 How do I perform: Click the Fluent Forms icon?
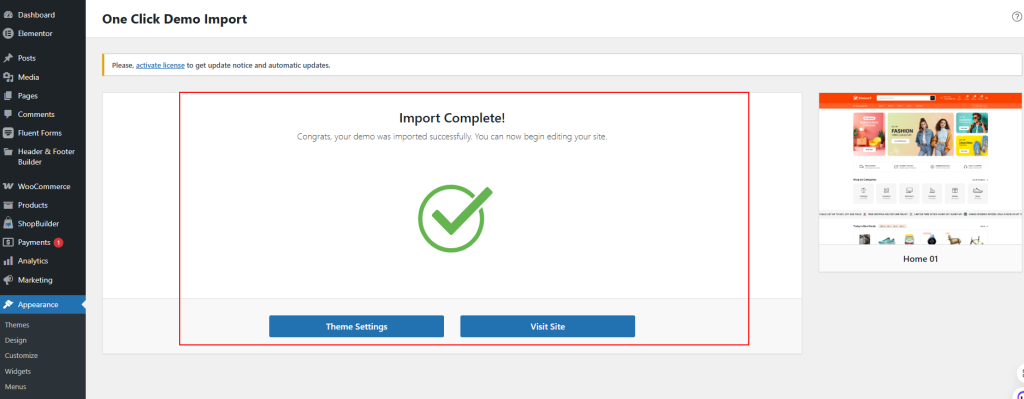(8, 133)
